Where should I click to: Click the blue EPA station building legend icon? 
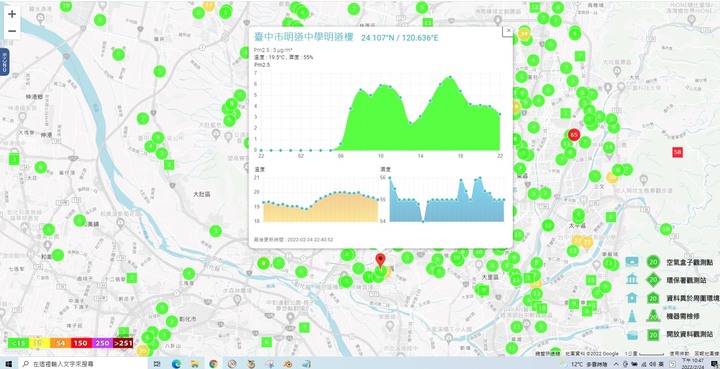pos(632,280)
